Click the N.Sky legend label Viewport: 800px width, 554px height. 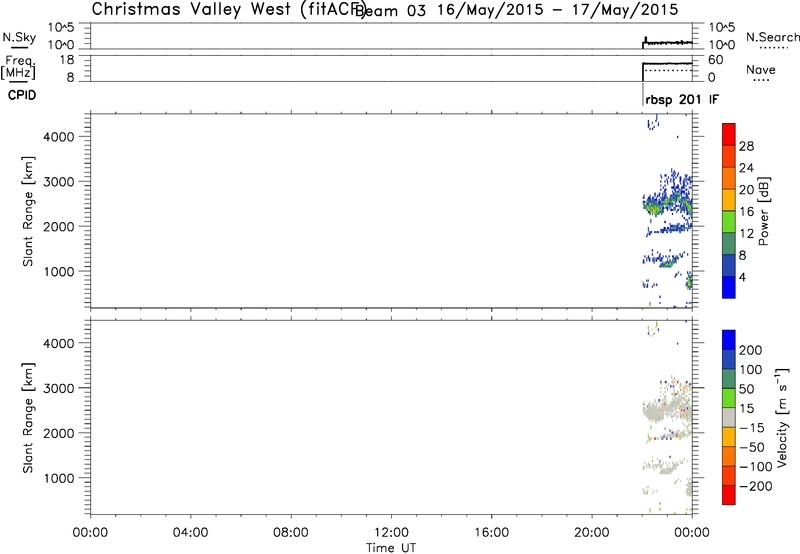pyautogui.click(x=19, y=37)
